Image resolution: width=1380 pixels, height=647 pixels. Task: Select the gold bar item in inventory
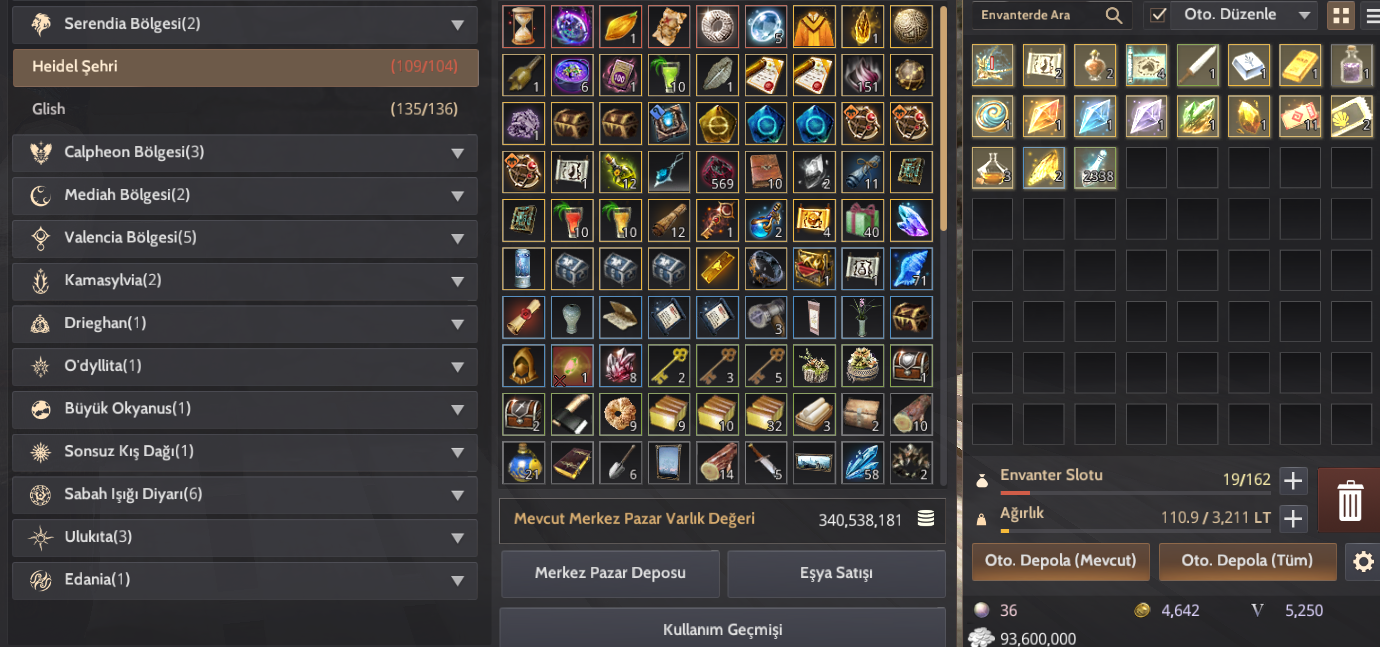pyautogui.click(x=1300, y=65)
